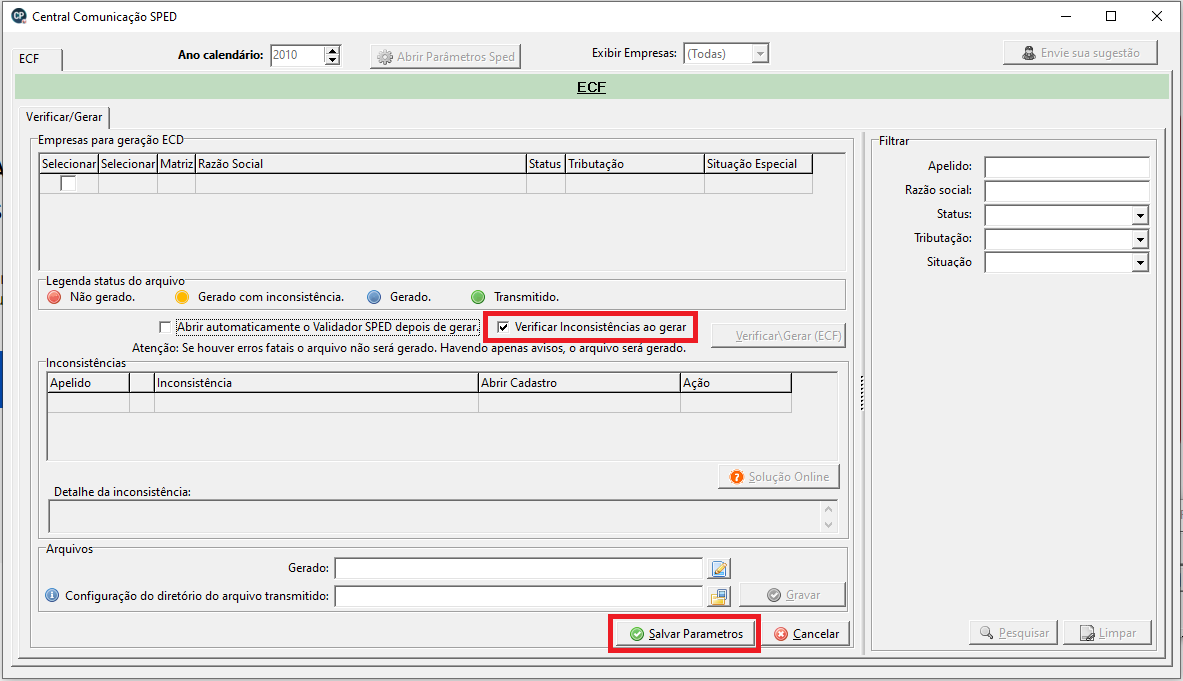Click the Limpar button

[1108, 633]
